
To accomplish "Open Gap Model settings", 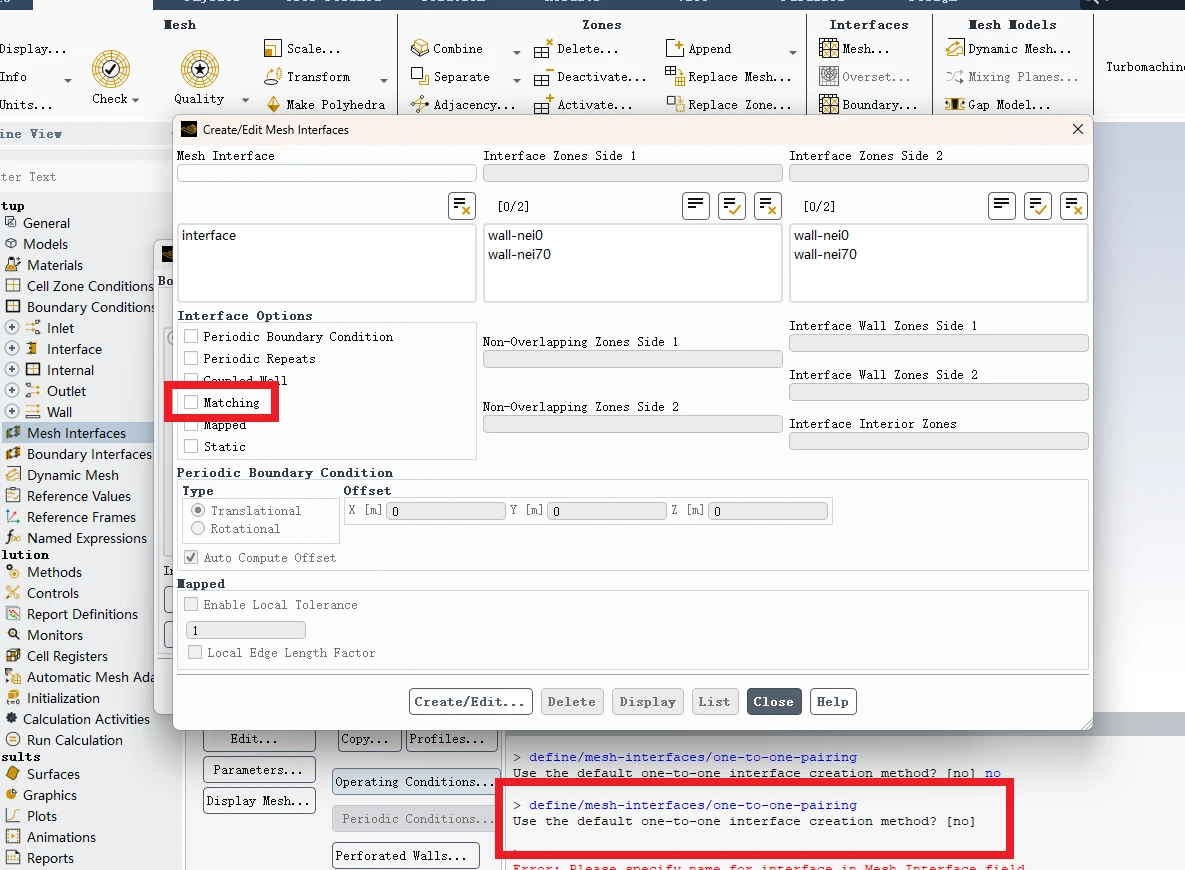I will pyautogui.click(x=998, y=104).
